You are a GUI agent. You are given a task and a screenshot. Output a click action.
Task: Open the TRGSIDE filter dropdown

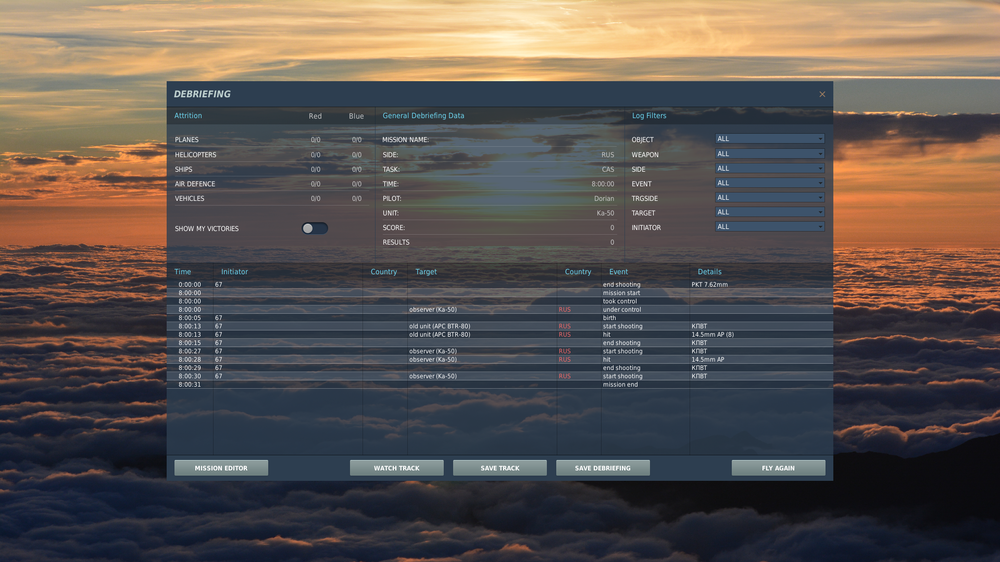pos(770,198)
